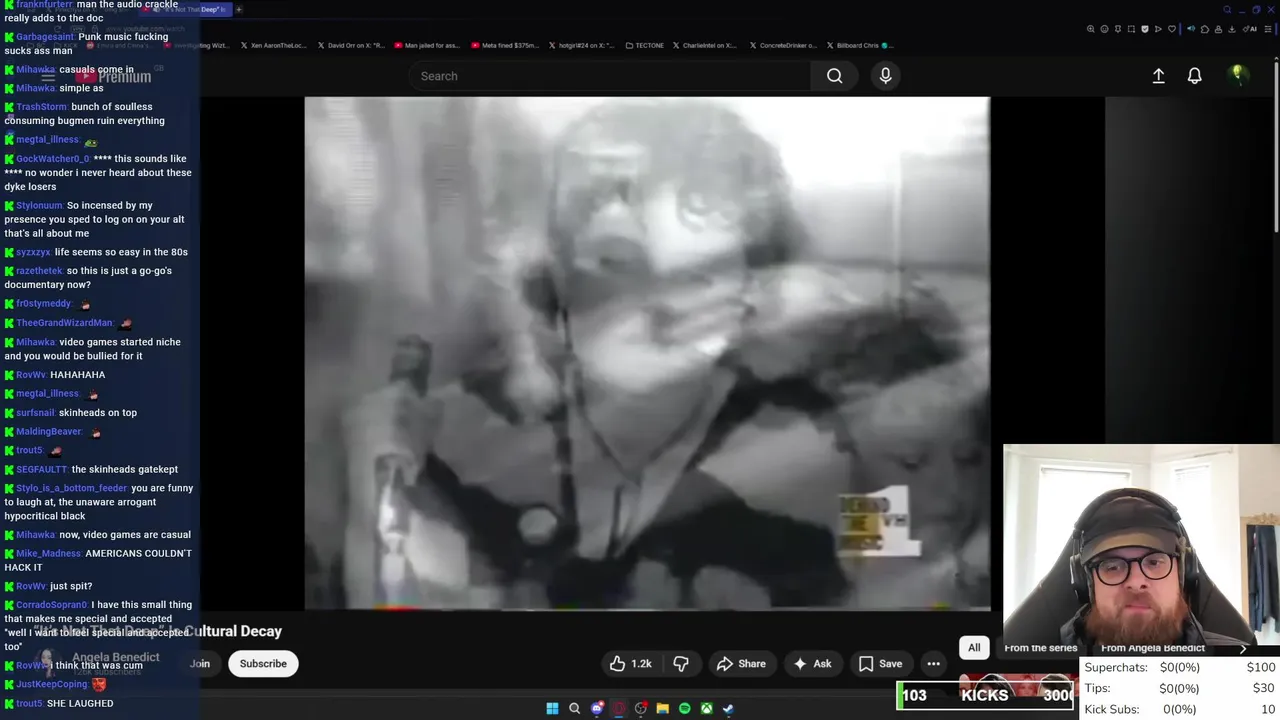Open the YouTube account avatar menu
Screen dimensions: 1280x720
pos(1237,76)
